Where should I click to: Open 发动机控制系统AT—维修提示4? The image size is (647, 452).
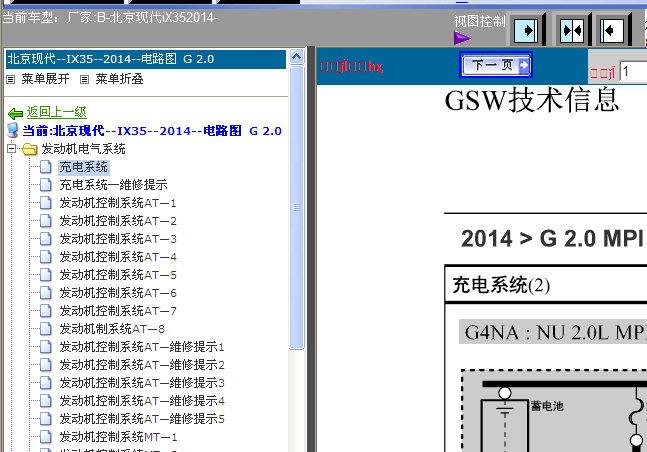[x=142, y=401]
